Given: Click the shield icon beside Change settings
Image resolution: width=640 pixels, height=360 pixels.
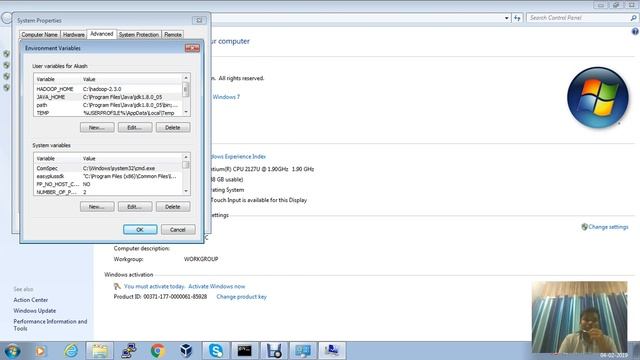Looking at the screenshot, I should [584, 227].
